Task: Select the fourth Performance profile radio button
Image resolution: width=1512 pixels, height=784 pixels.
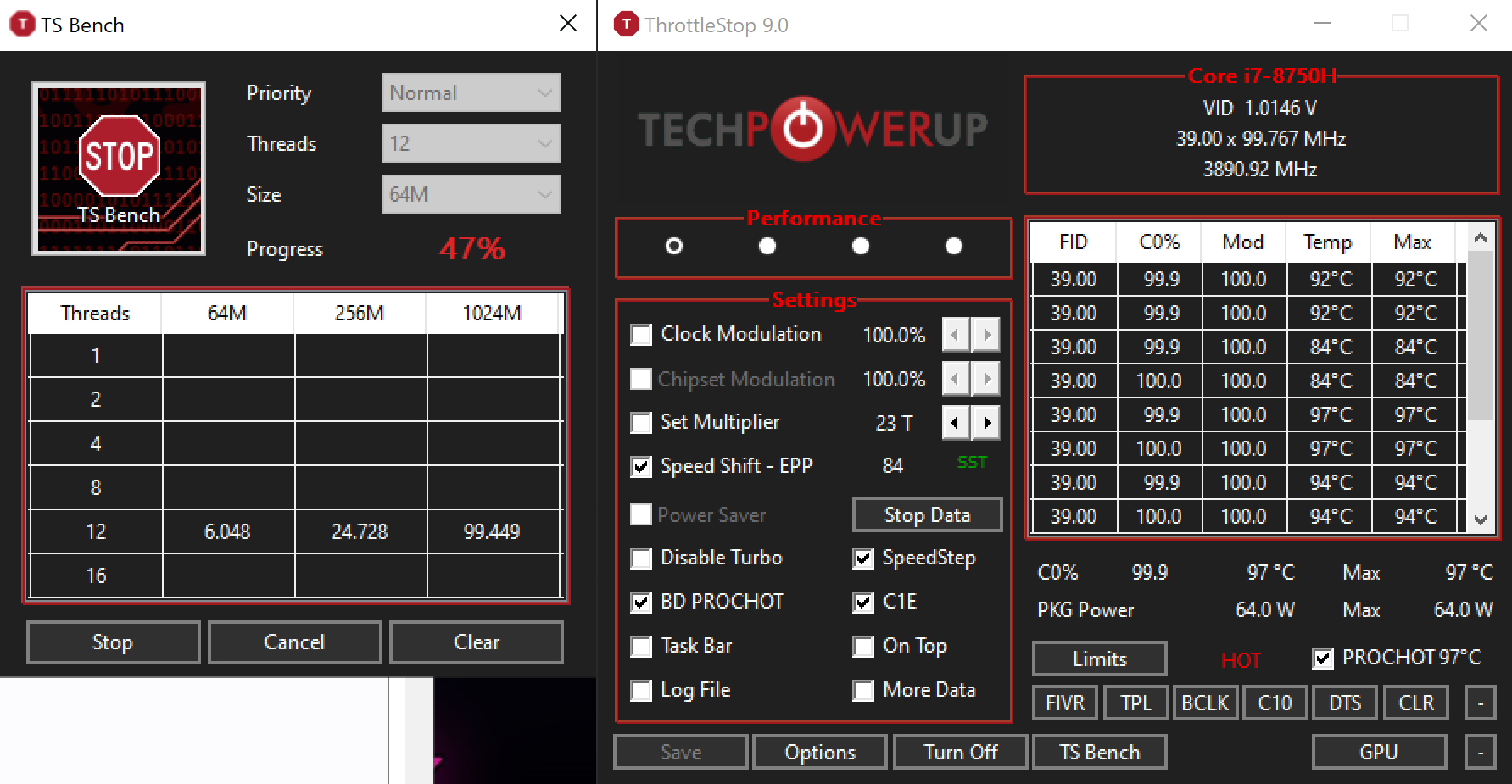Action: coord(954,246)
